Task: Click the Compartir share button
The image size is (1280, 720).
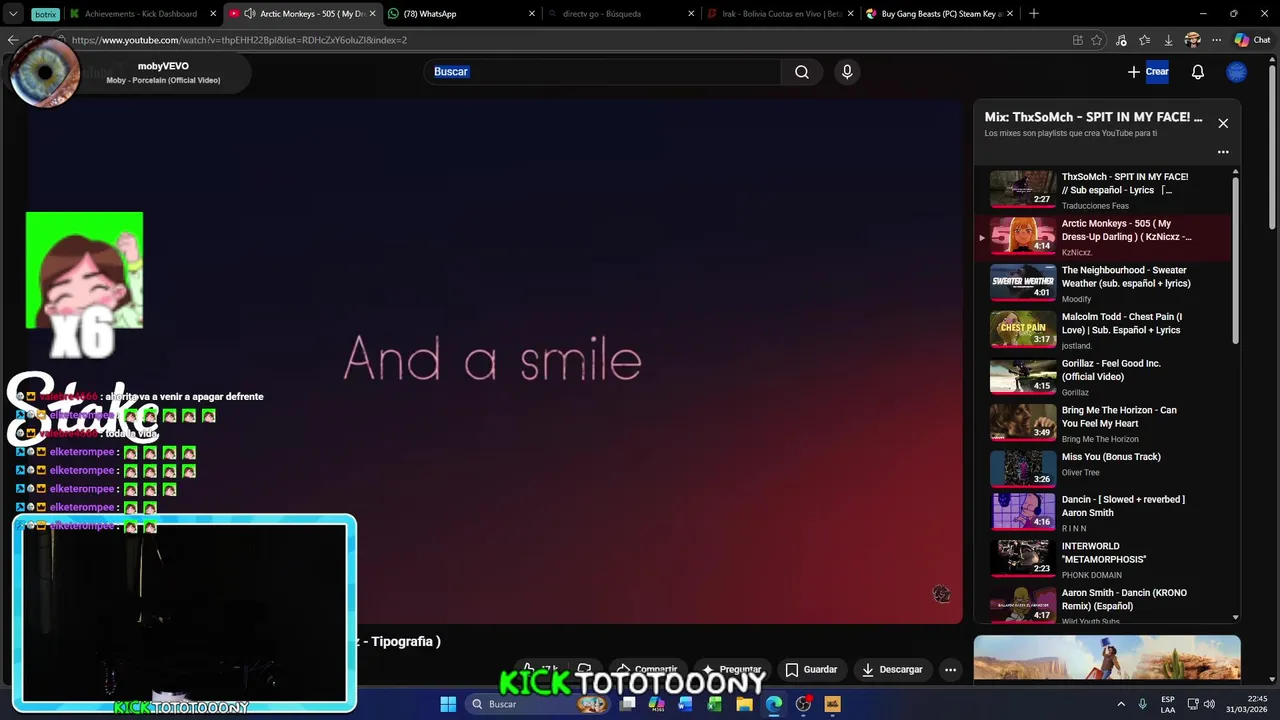Action: point(646,670)
